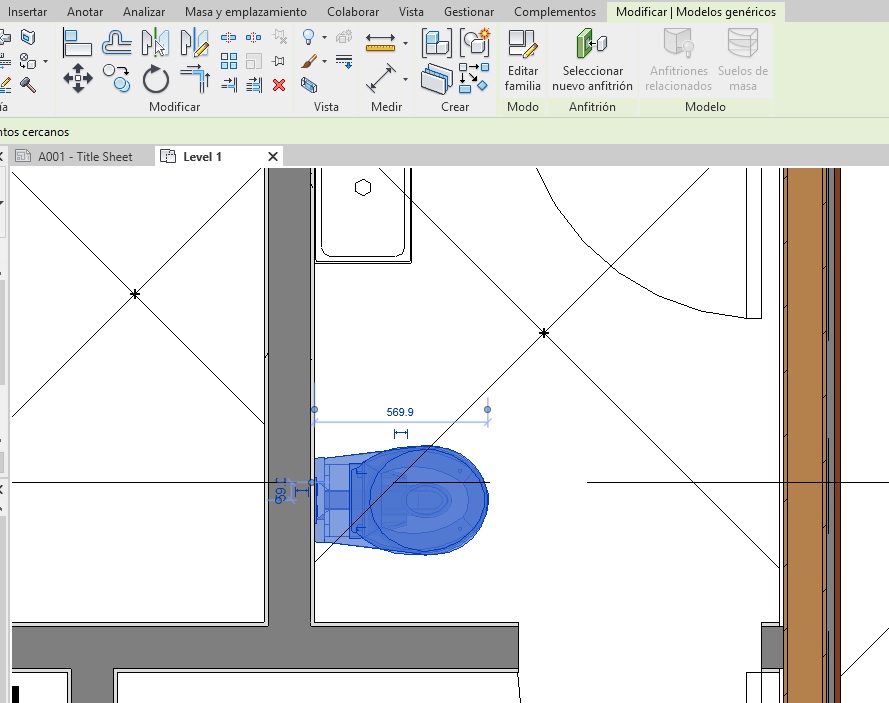
Task: Select the Move tool
Action: click(77, 78)
